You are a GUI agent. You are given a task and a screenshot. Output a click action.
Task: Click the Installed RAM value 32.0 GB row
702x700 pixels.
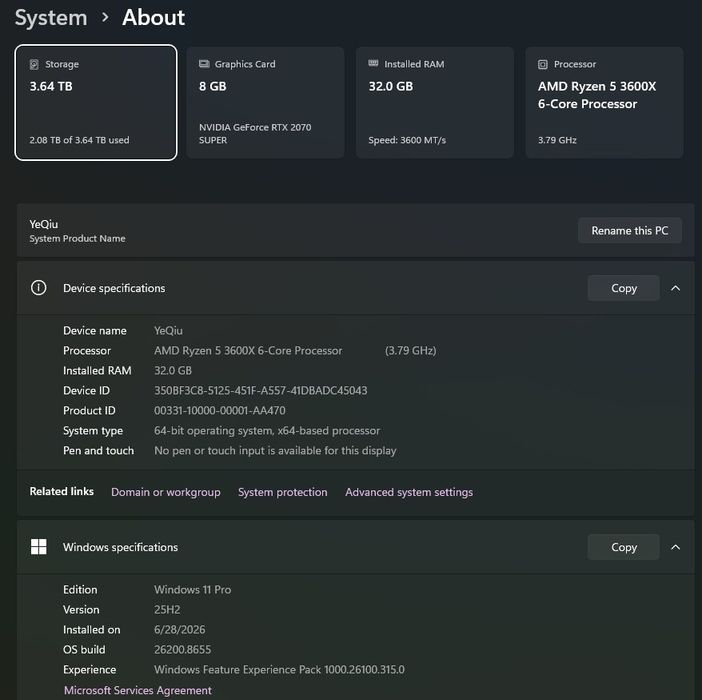point(173,371)
